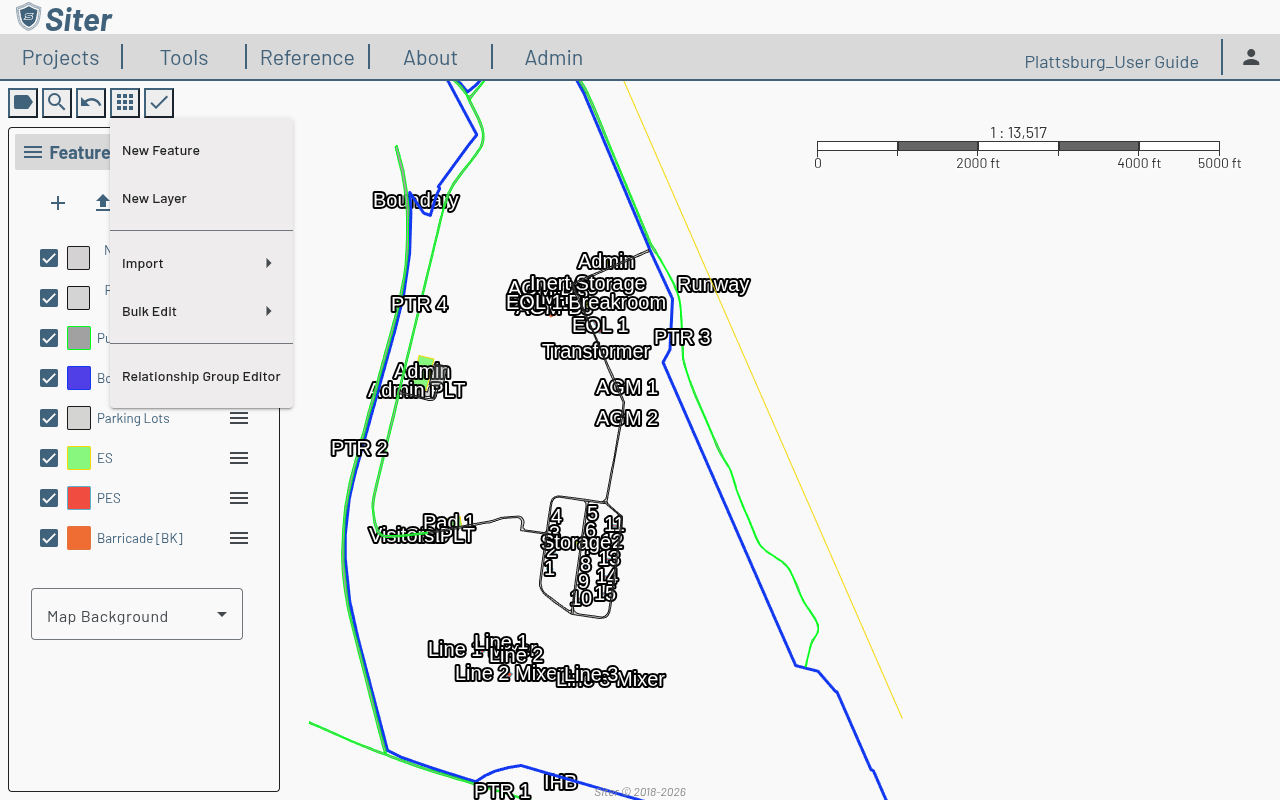Click the red PES color swatch
This screenshot has height=800, width=1280.
[79, 498]
